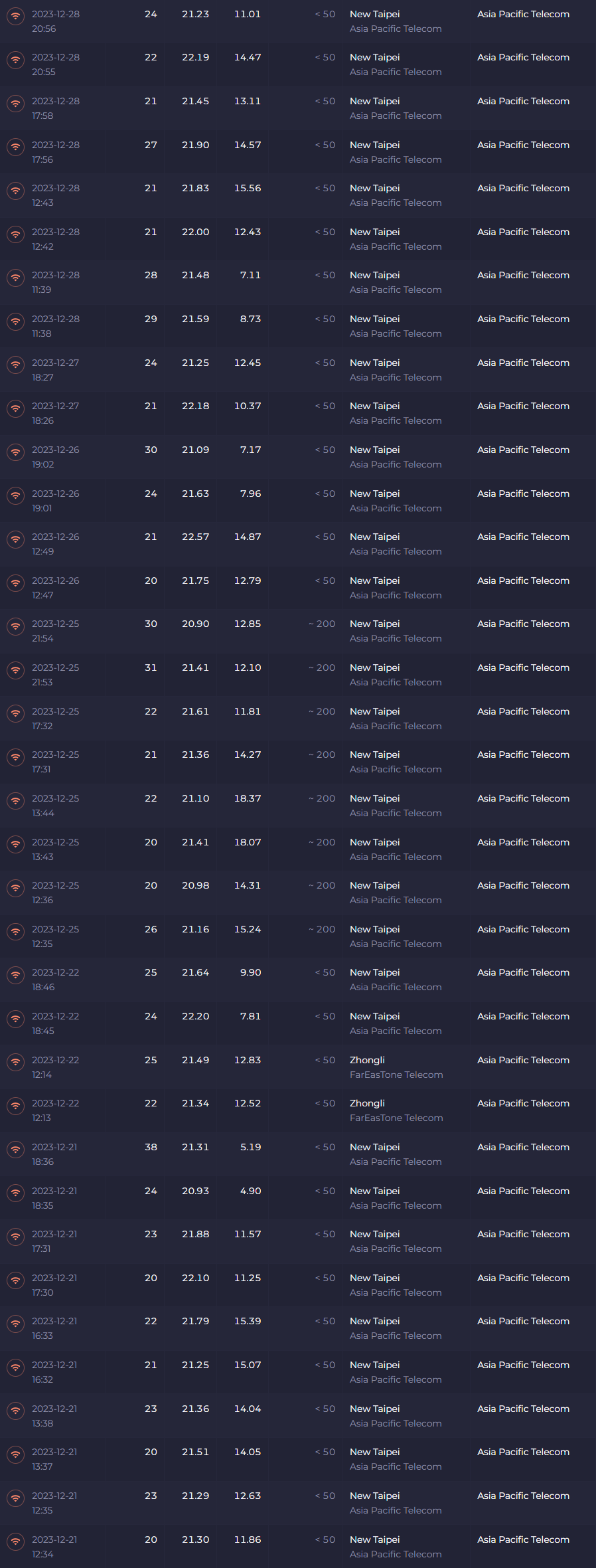This screenshot has width=596, height=1568.
Task: Select ping value 38 on 2023-12-21 row
Action: (x=151, y=1147)
